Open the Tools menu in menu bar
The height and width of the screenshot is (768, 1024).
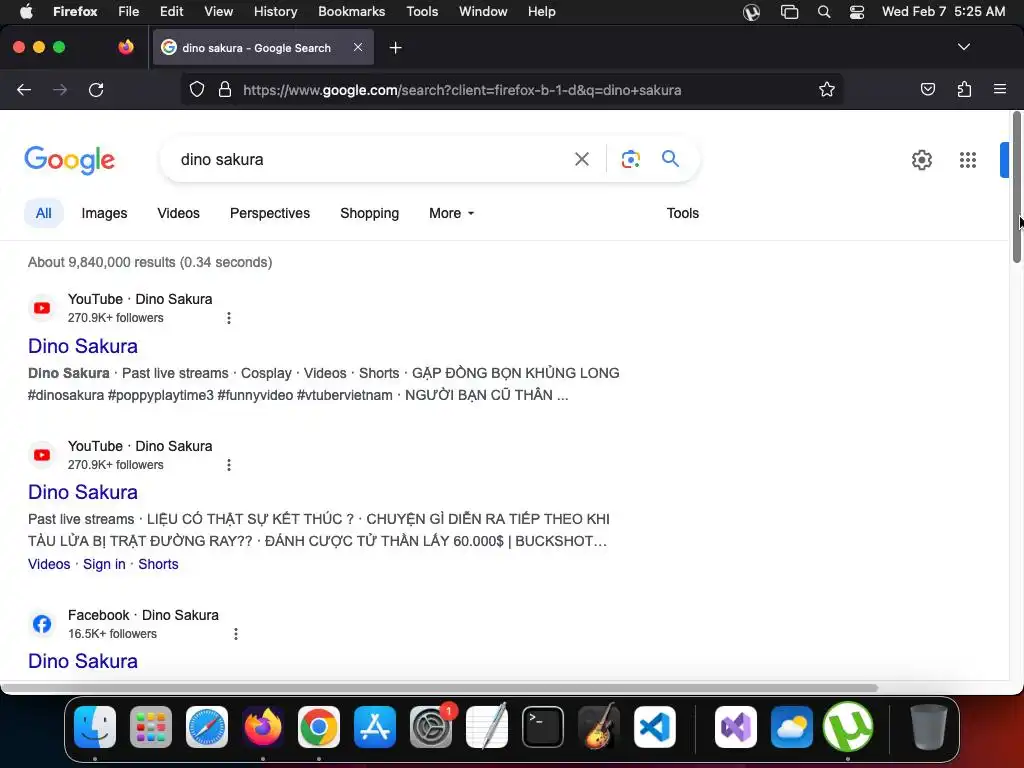(x=422, y=12)
